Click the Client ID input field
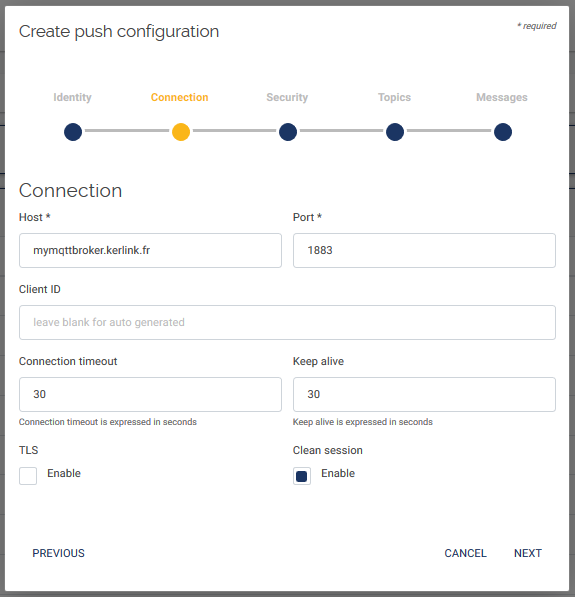This screenshot has width=575, height=597. pyautogui.click(x=288, y=322)
